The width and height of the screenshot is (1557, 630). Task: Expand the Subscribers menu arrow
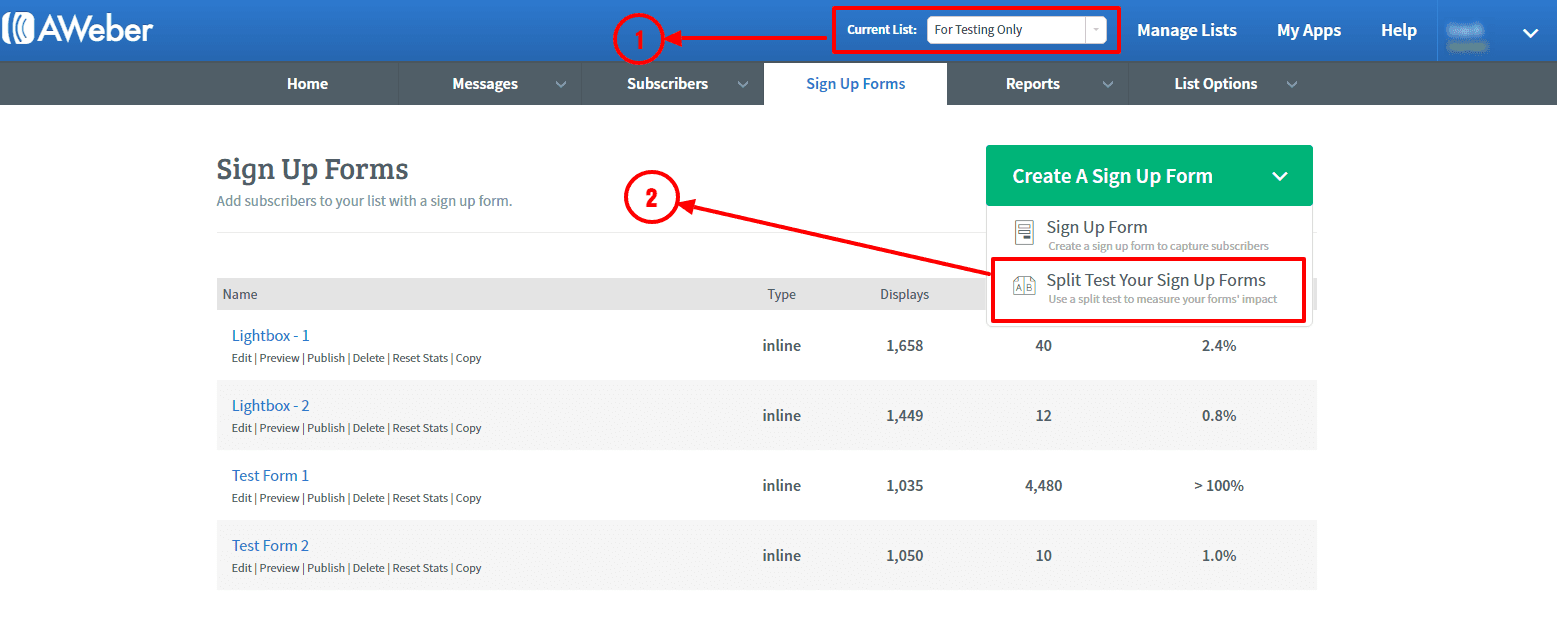(x=743, y=84)
